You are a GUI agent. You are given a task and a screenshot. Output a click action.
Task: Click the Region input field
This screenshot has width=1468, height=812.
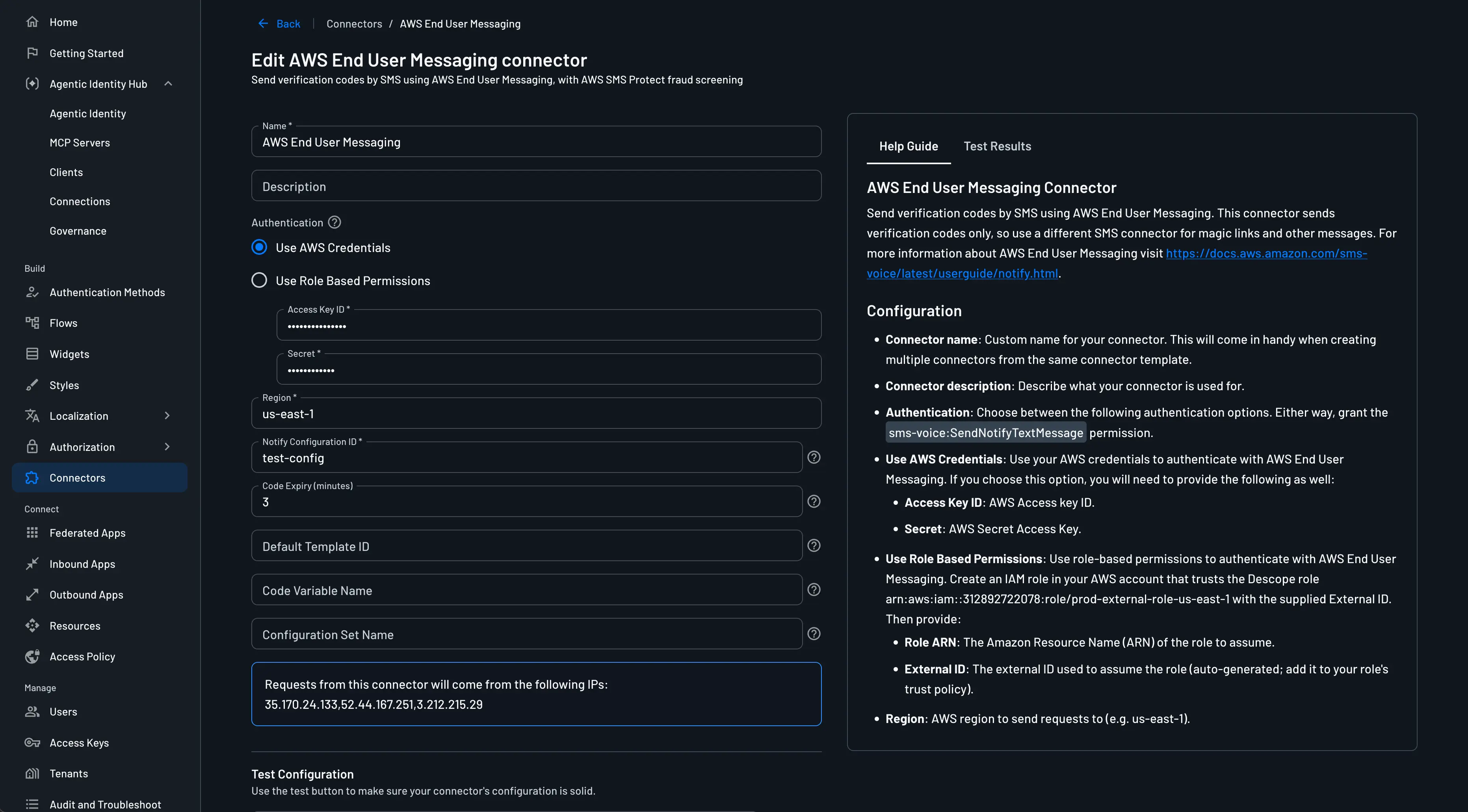point(536,413)
